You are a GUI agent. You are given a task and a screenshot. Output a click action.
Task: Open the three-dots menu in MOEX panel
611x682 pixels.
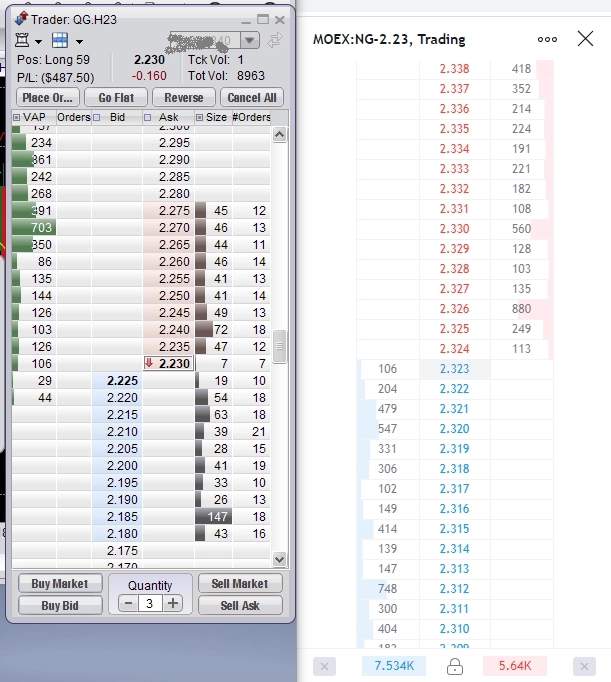click(x=547, y=39)
